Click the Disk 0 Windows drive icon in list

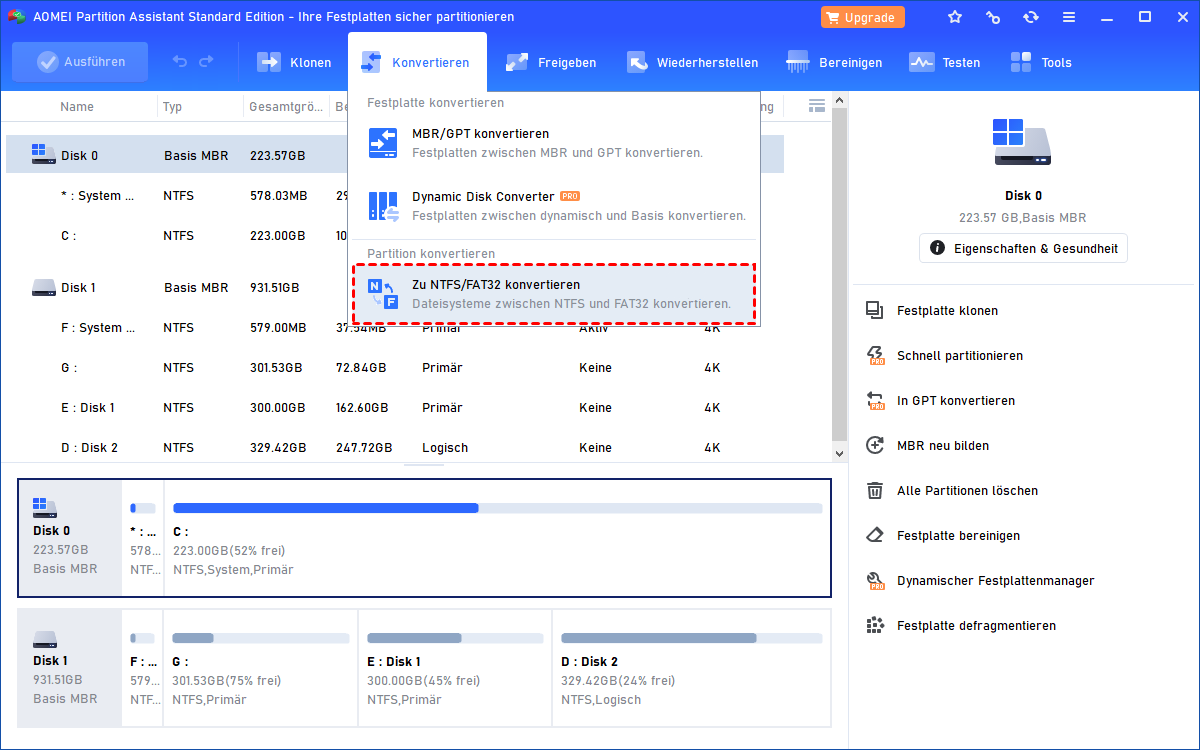coord(43,154)
